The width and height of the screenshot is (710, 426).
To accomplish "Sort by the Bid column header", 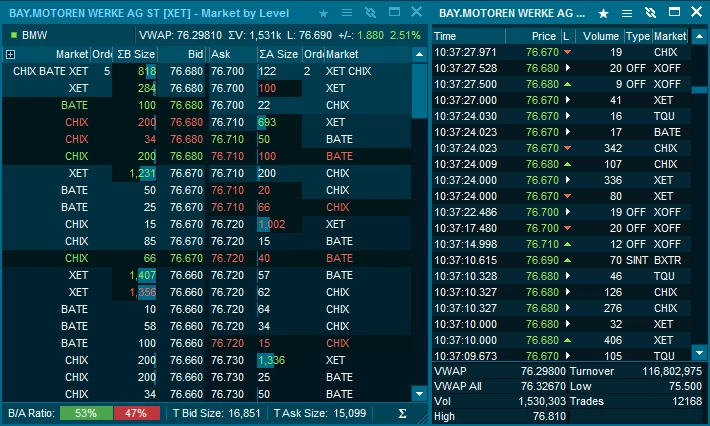I will pos(182,54).
